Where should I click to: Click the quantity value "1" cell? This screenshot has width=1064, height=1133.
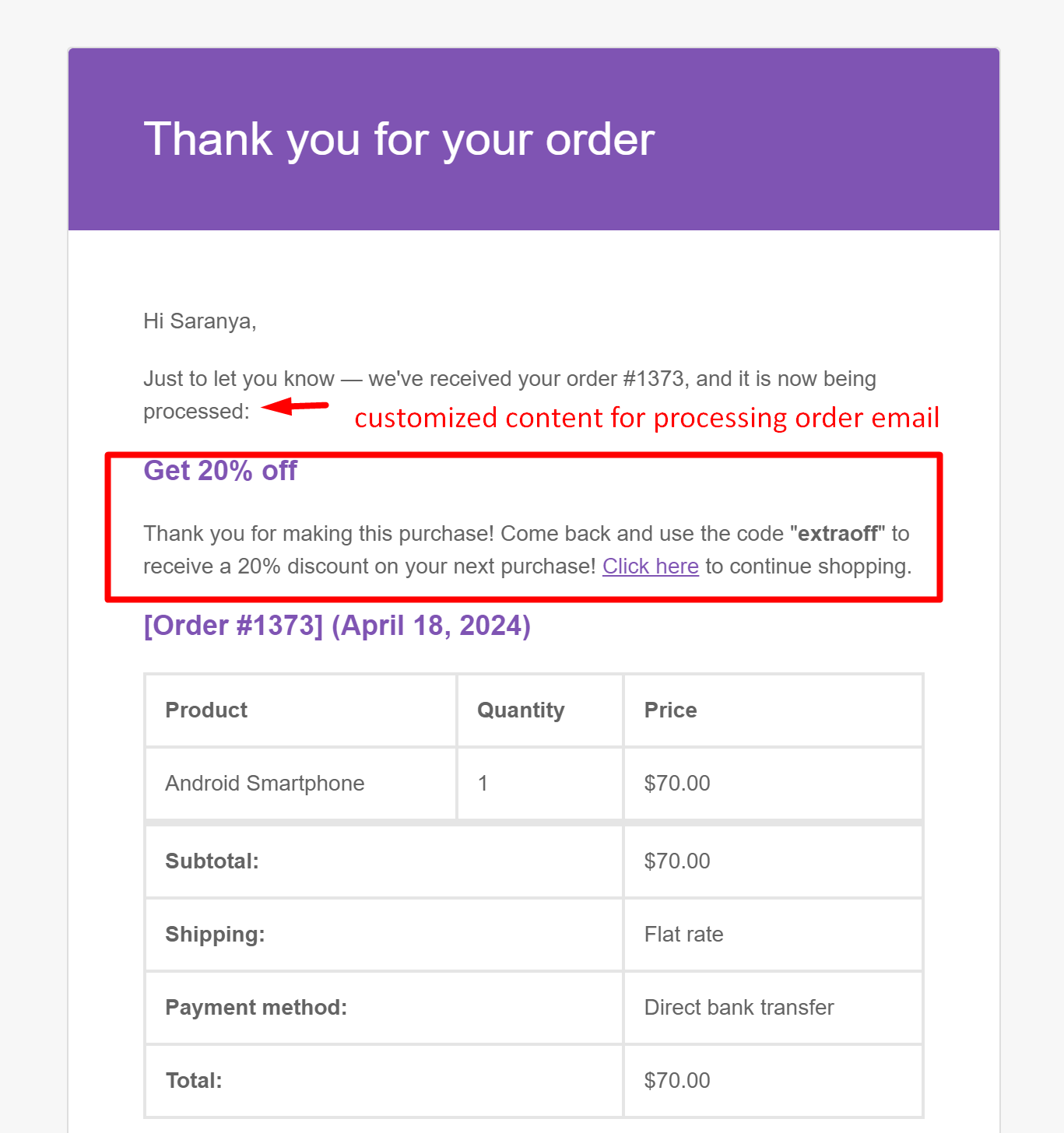483,784
